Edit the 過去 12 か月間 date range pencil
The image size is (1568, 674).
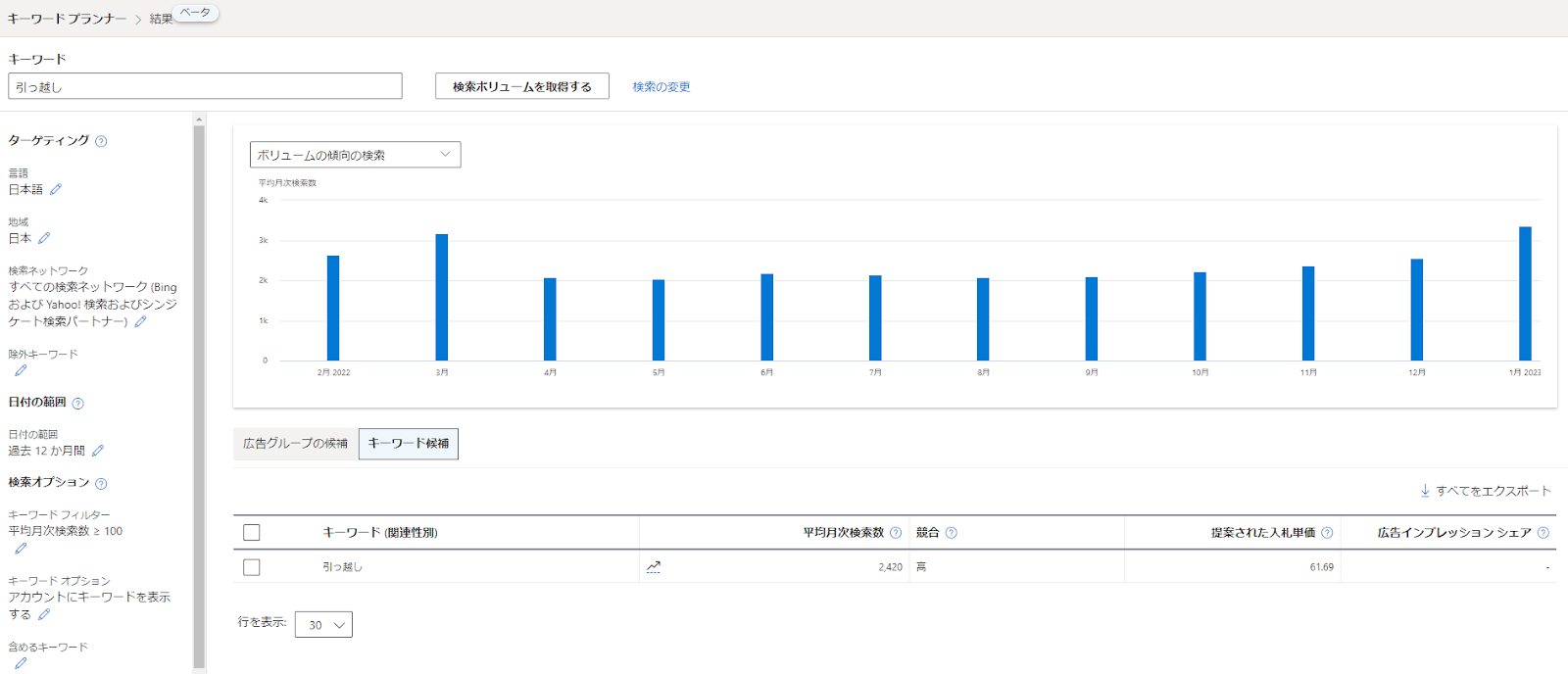97,451
